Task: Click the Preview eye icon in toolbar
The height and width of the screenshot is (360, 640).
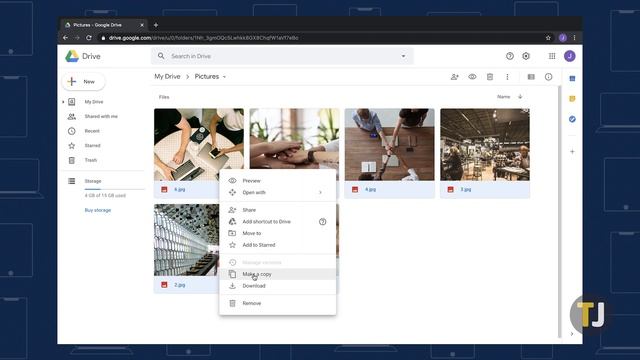Action: [472, 77]
